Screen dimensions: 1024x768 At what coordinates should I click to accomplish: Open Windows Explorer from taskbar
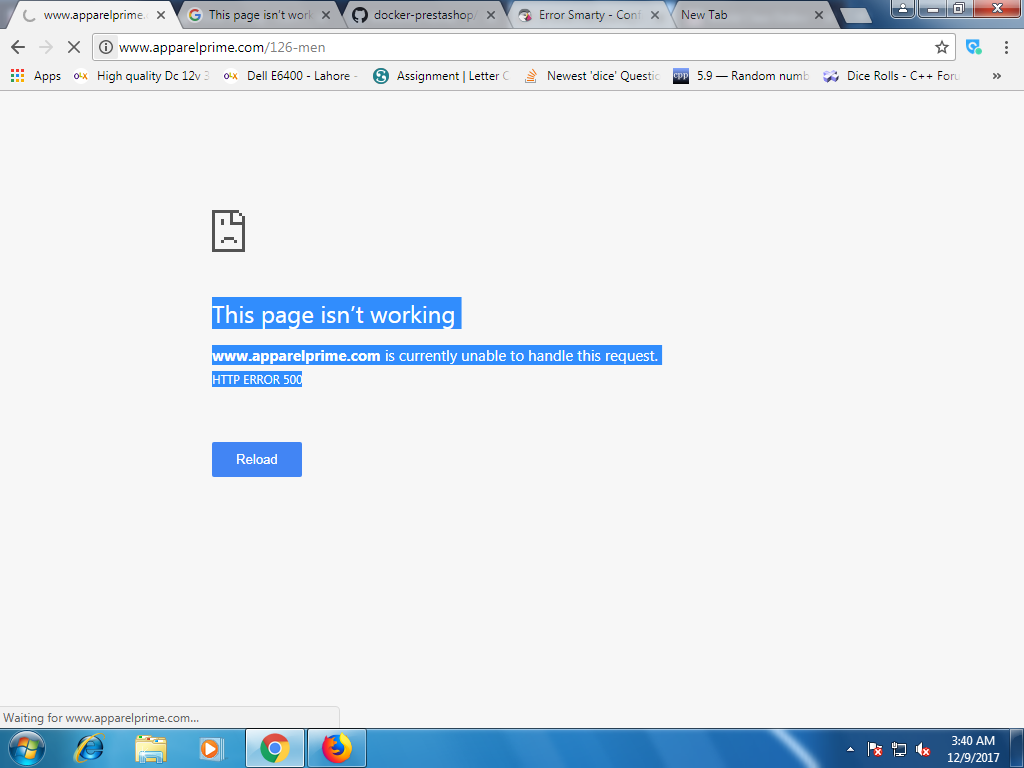[x=151, y=748]
